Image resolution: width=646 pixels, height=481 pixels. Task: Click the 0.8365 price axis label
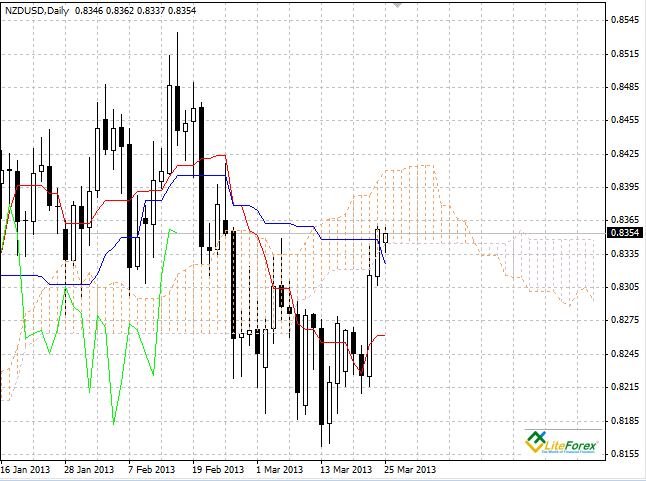[625, 220]
